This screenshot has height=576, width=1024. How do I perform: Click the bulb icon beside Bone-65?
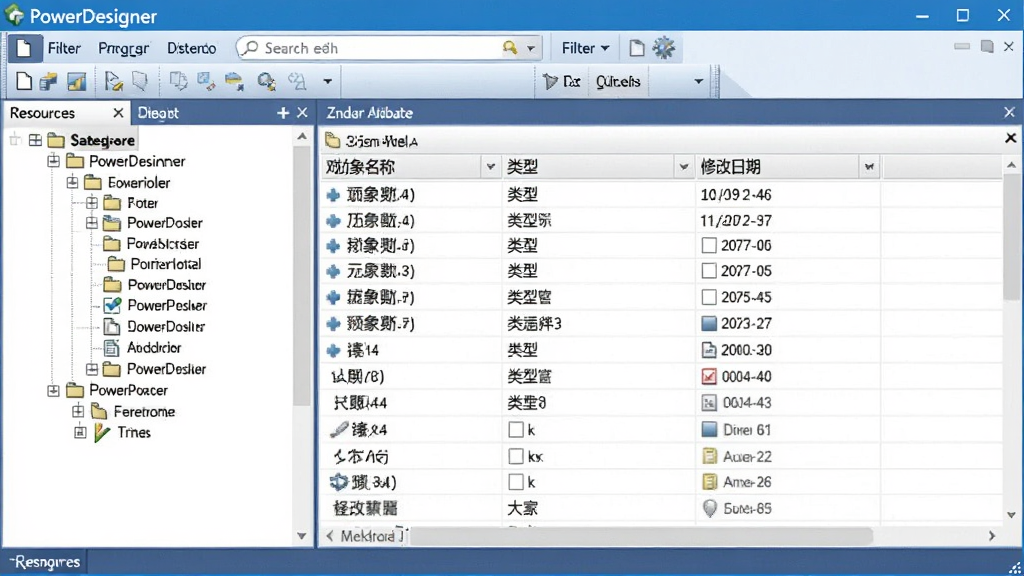[709, 508]
